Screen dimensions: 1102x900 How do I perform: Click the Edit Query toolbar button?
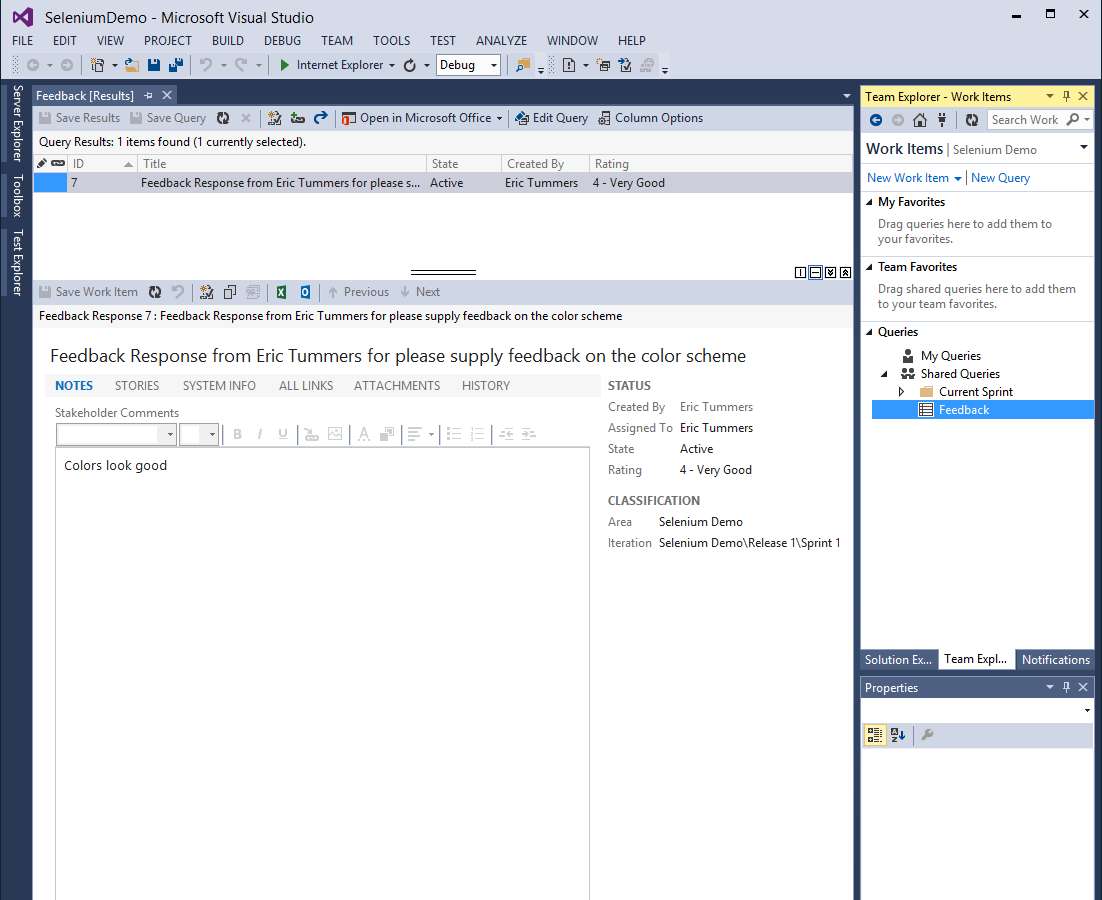click(551, 118)
